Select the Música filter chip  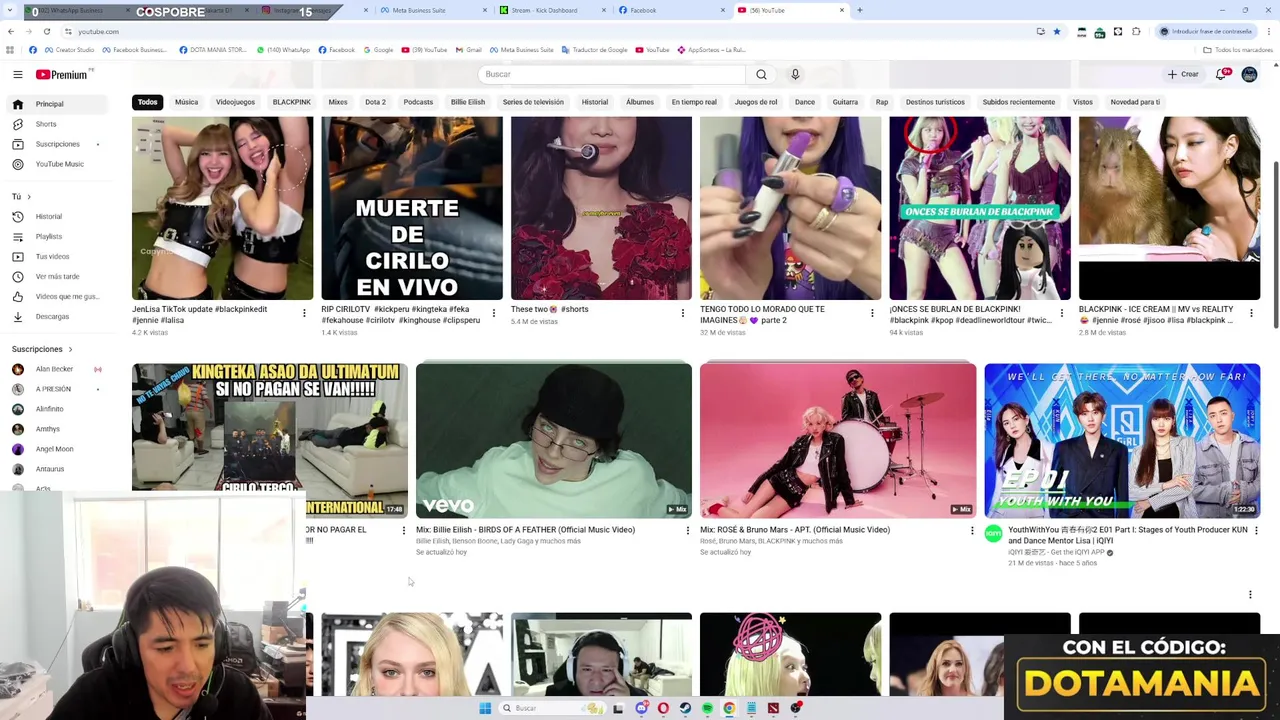coord(186,102)
